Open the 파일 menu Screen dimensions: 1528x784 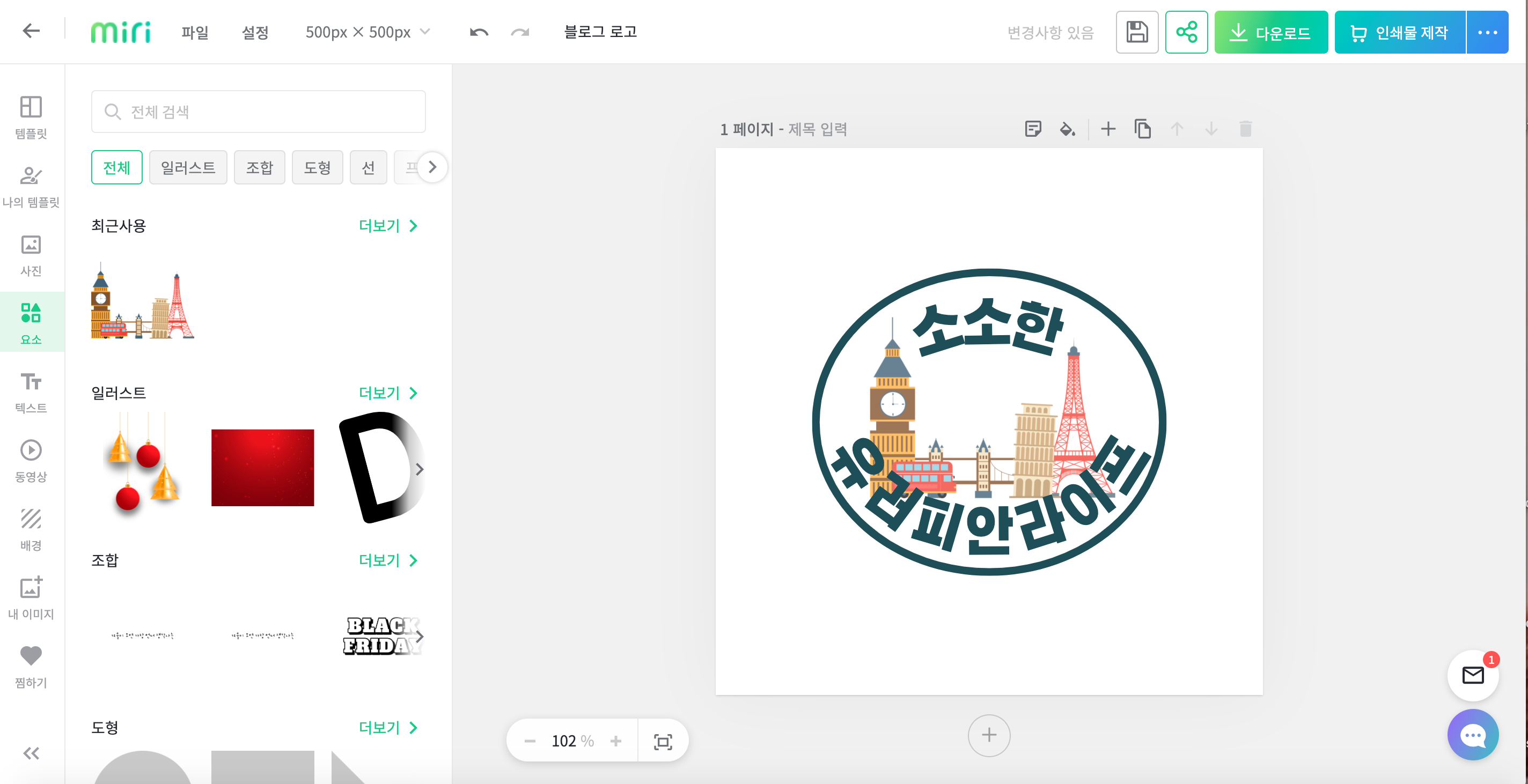point(195,32)
